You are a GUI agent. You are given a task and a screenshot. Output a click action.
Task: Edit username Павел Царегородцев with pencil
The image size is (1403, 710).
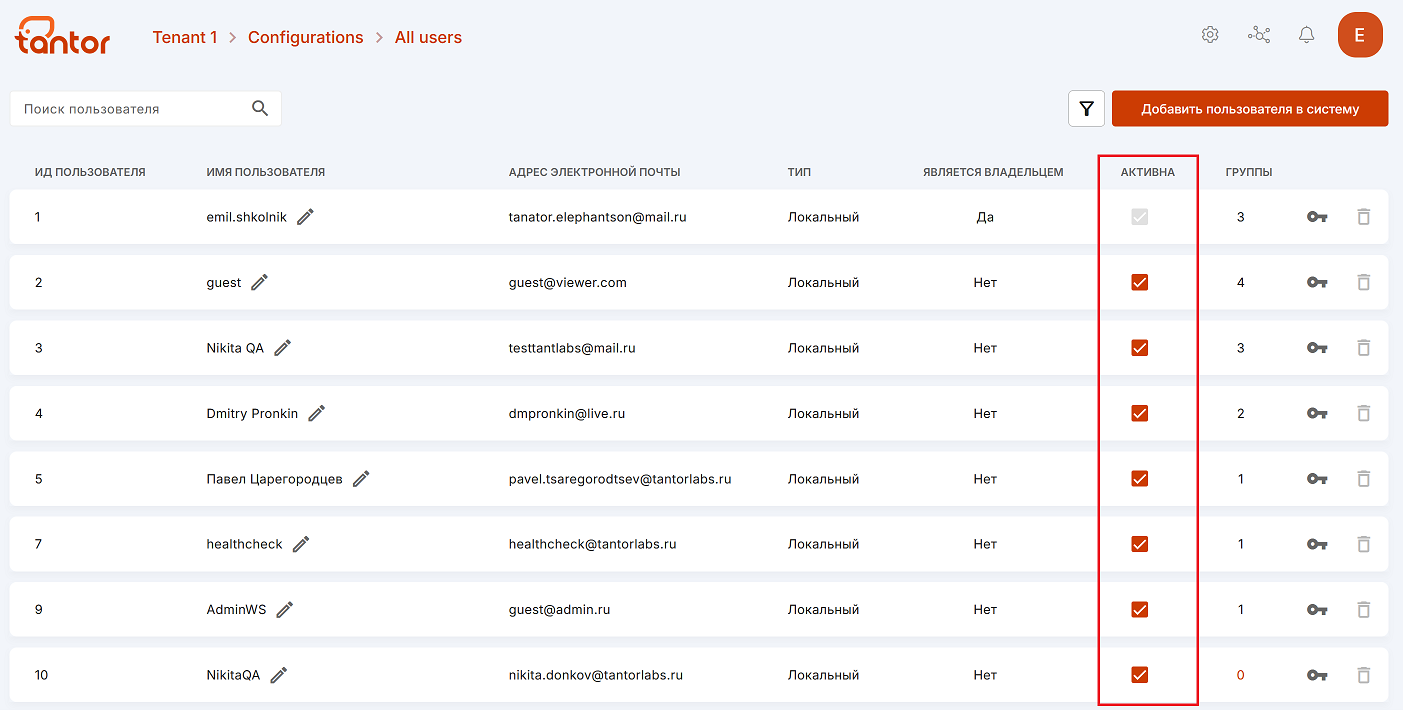361,479
